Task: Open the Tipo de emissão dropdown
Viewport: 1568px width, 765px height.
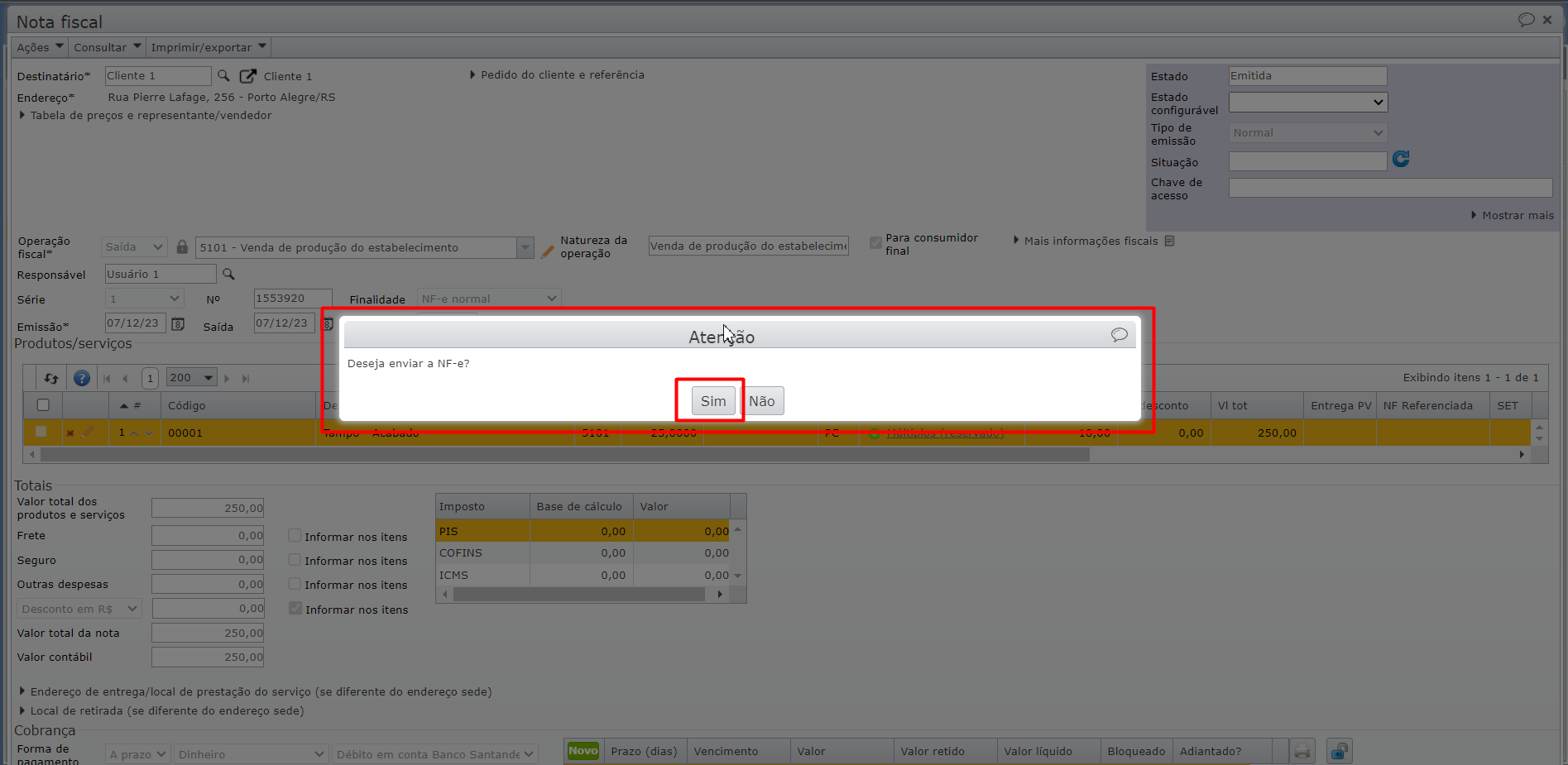Action: [x=1308, y=132]
